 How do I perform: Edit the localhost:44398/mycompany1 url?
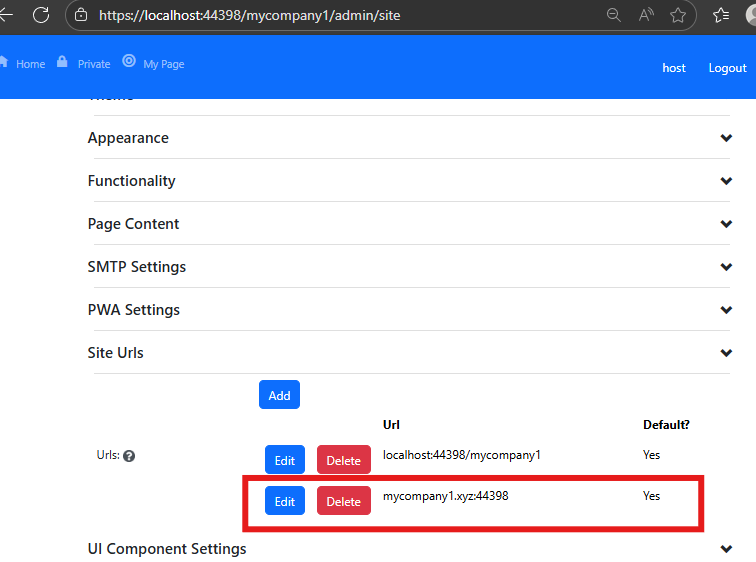[285, 460]
